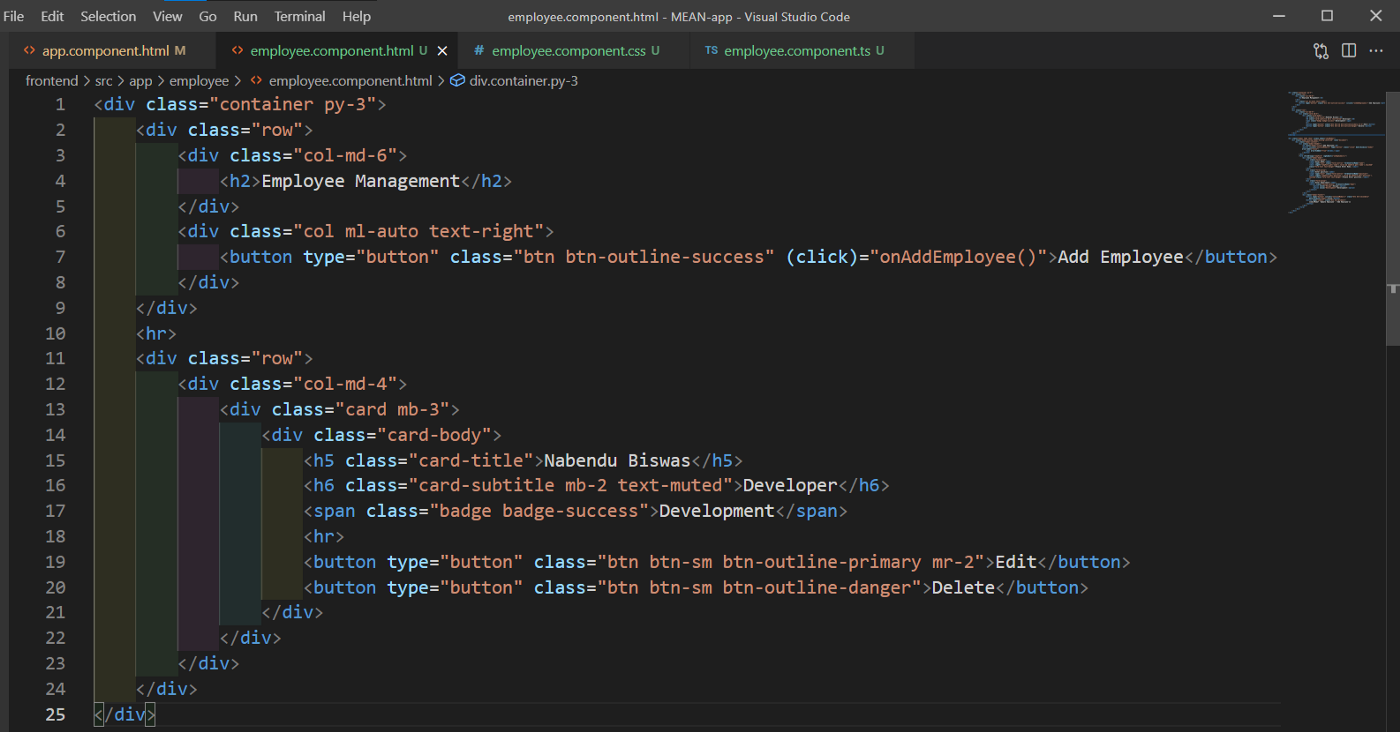
Task: Switch to the employee.component.css tab
Action: (575, 51)
